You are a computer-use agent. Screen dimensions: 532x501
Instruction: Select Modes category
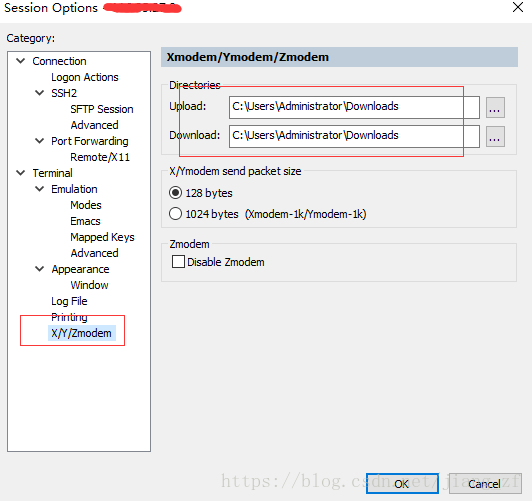coord(86,205)
